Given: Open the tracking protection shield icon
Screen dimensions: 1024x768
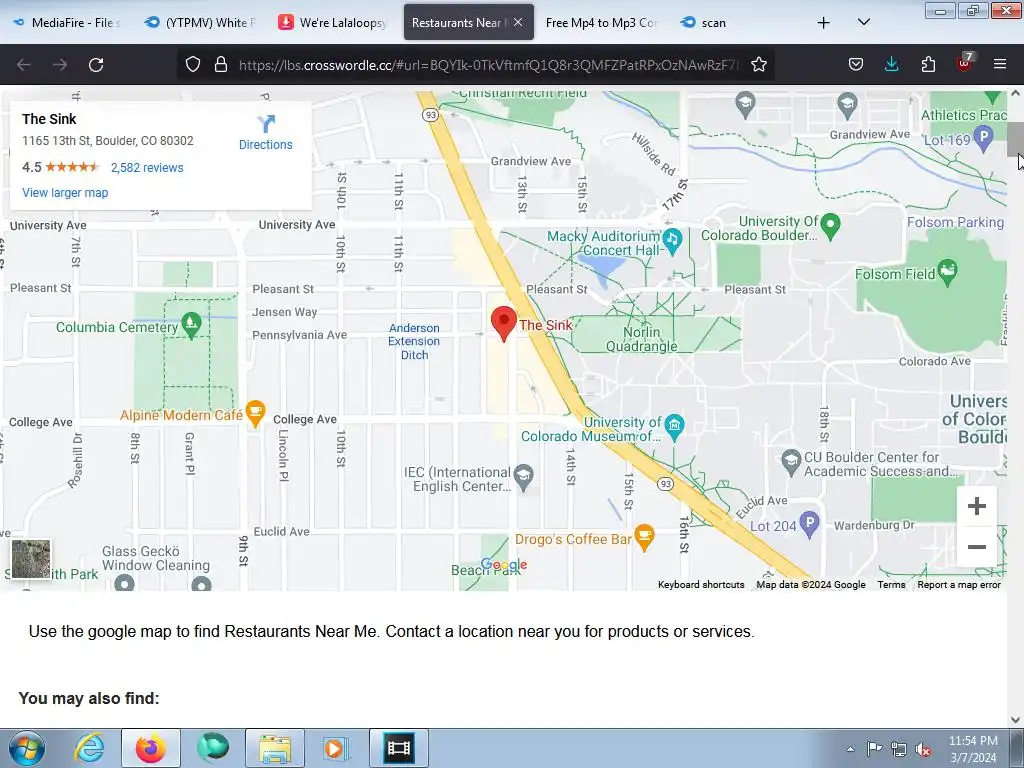Looking at the screenshot, I should tap(193, 65).
